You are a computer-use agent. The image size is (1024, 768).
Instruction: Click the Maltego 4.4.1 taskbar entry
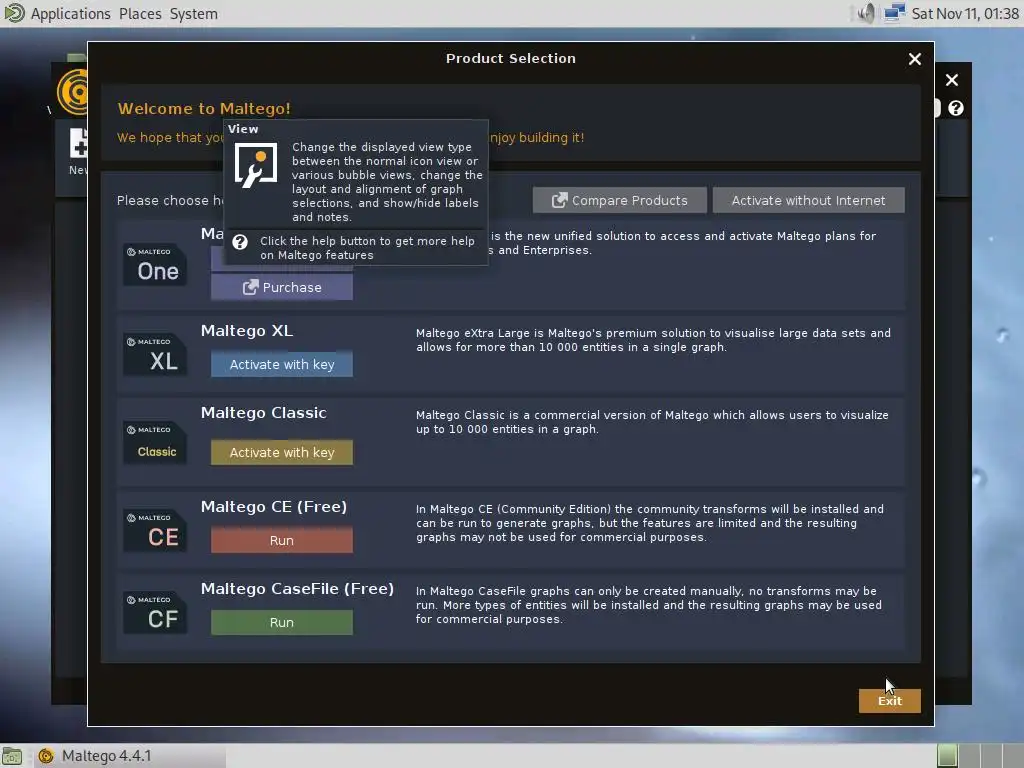tap(128, 756)
